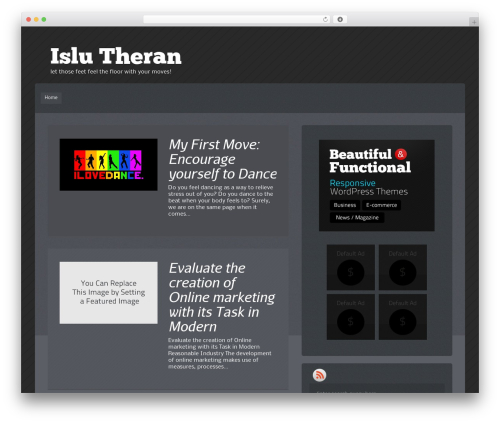Open a new browser tab plus button
Viewport: 500px width, 423px height.
pos(474,22)
